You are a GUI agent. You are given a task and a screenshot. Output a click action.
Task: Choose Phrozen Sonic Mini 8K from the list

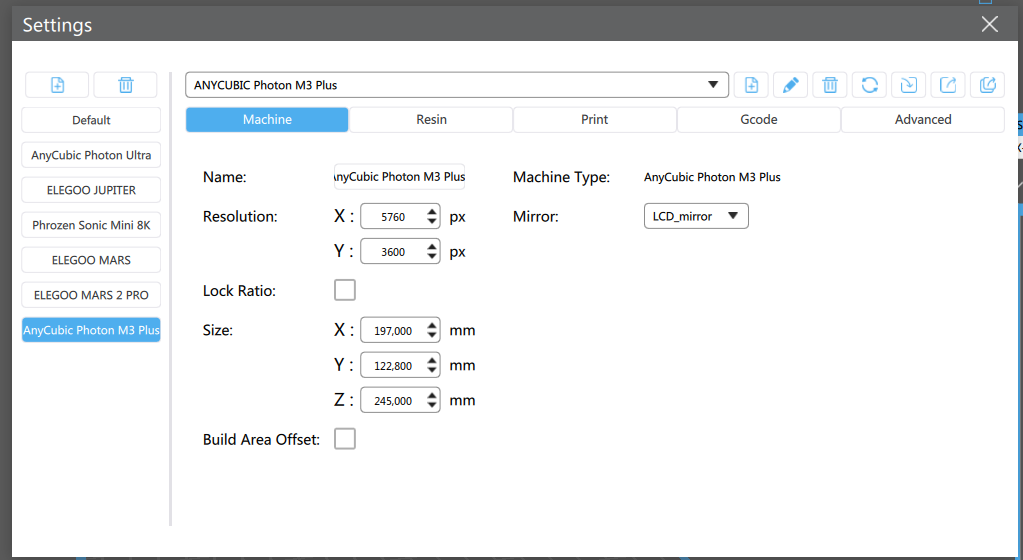click(x=91, y=225)
